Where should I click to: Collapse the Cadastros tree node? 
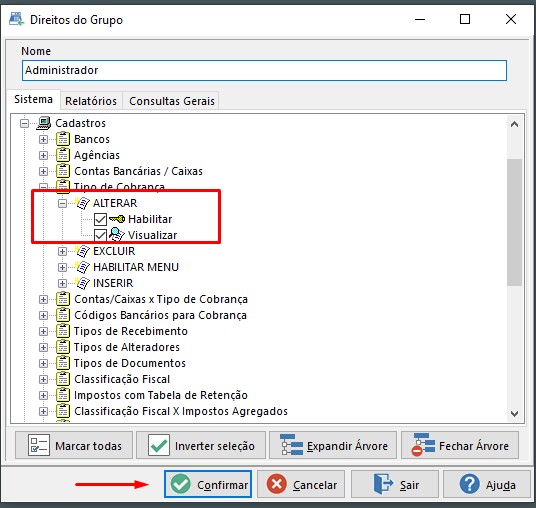[x=24, y=123]
